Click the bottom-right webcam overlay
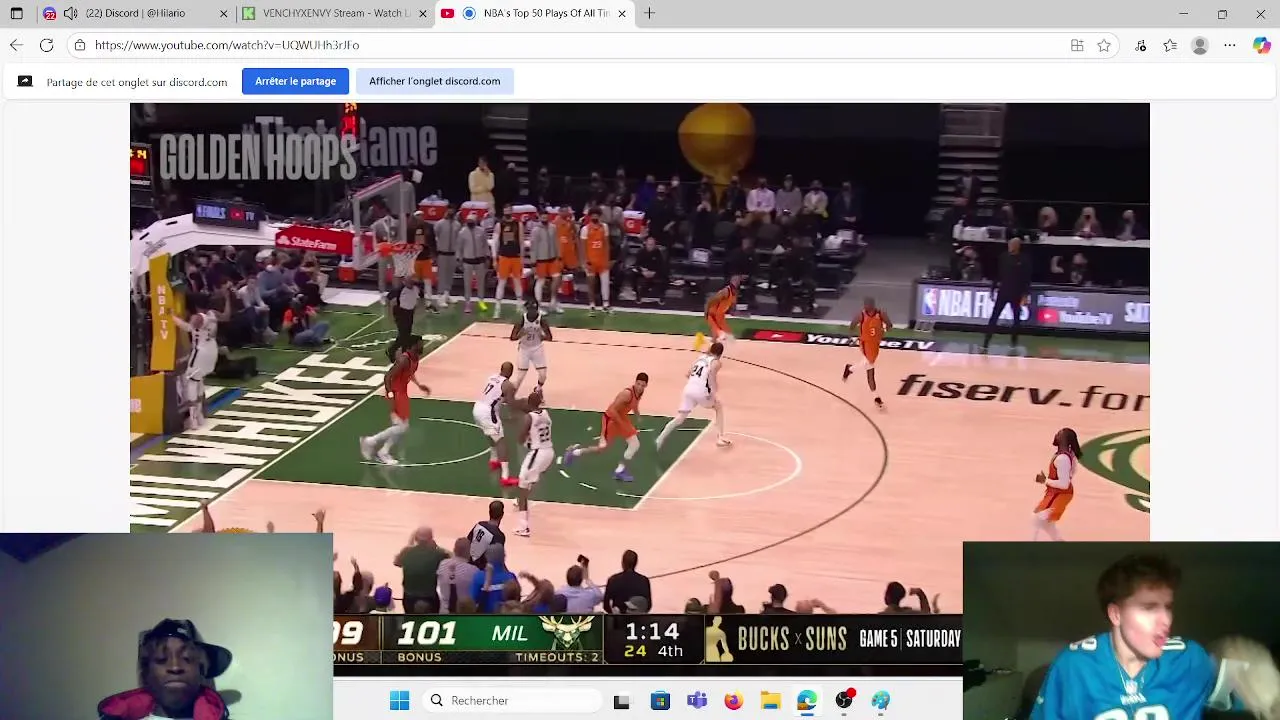The image size is (1280, 720). [1121, 631]
